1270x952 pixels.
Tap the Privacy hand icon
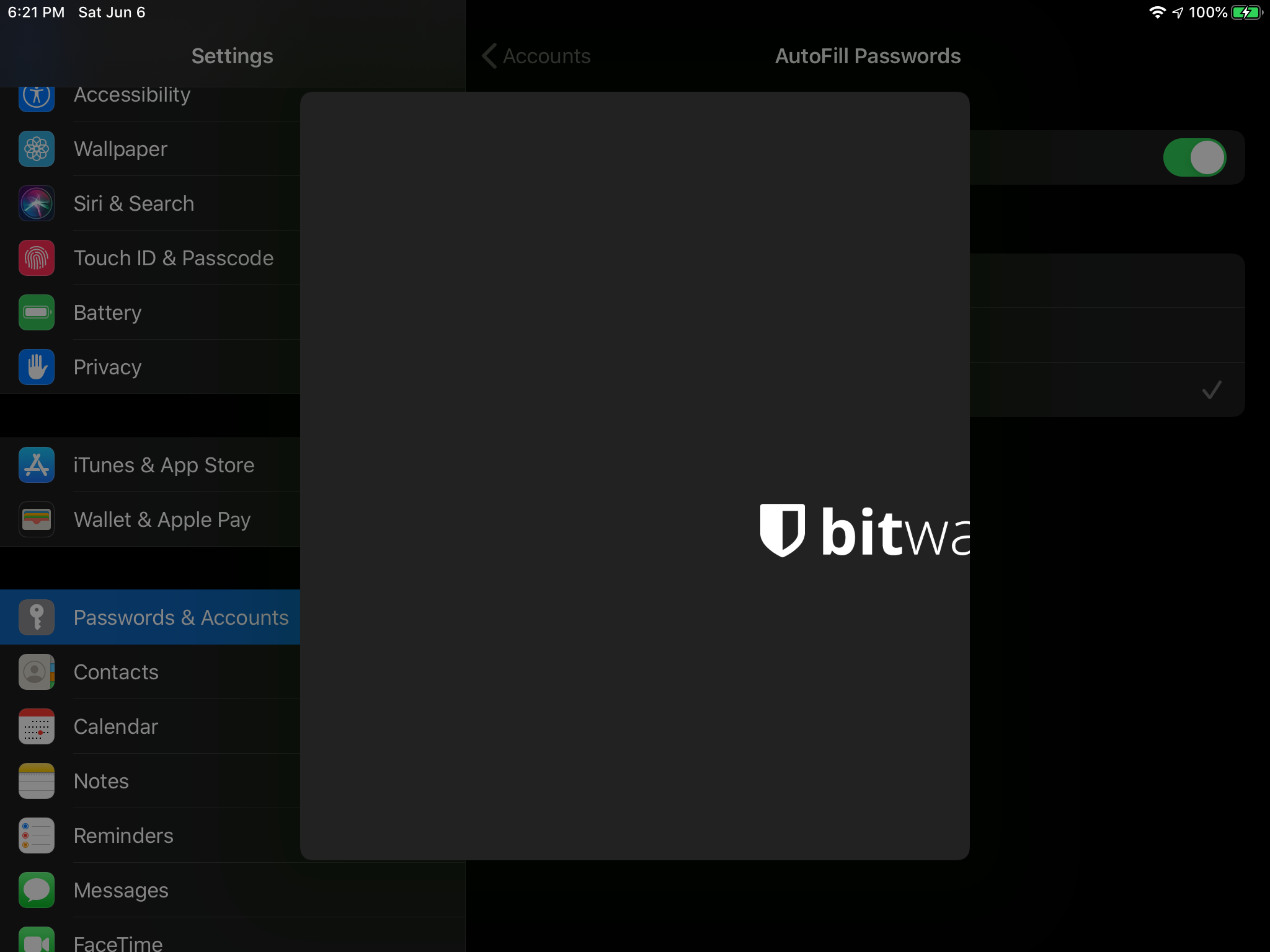pyautogui.click(x=37, y=367)
